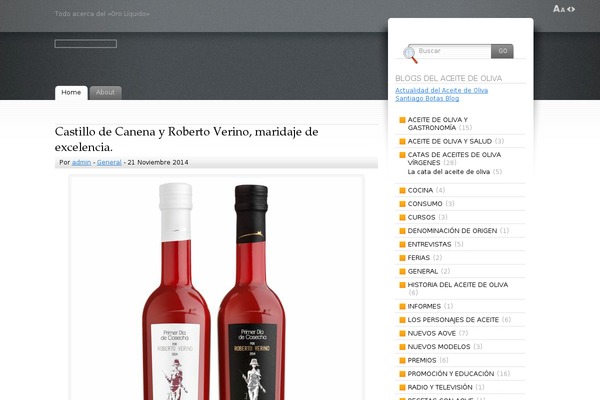Open Aceite de Oliva y Gastronomía category

click(437, 124)
